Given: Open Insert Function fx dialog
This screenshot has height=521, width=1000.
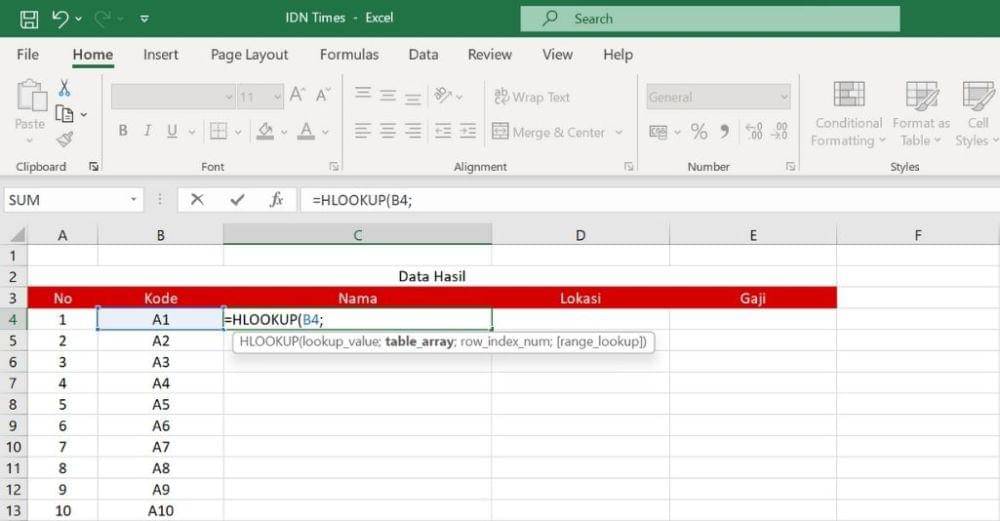Looking at the screenshot, I should [x=277, y=200].
